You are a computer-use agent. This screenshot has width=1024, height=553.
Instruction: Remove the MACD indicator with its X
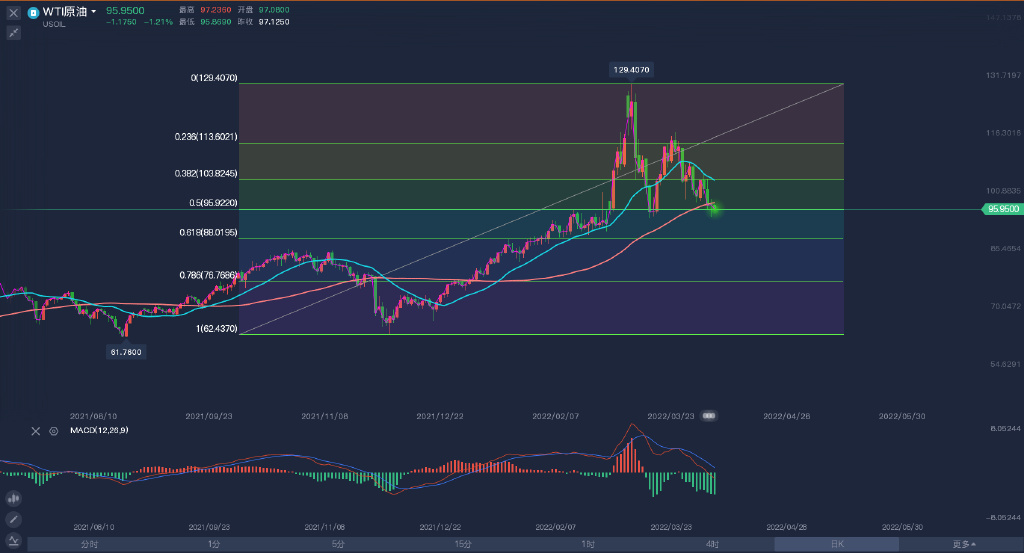36,431
